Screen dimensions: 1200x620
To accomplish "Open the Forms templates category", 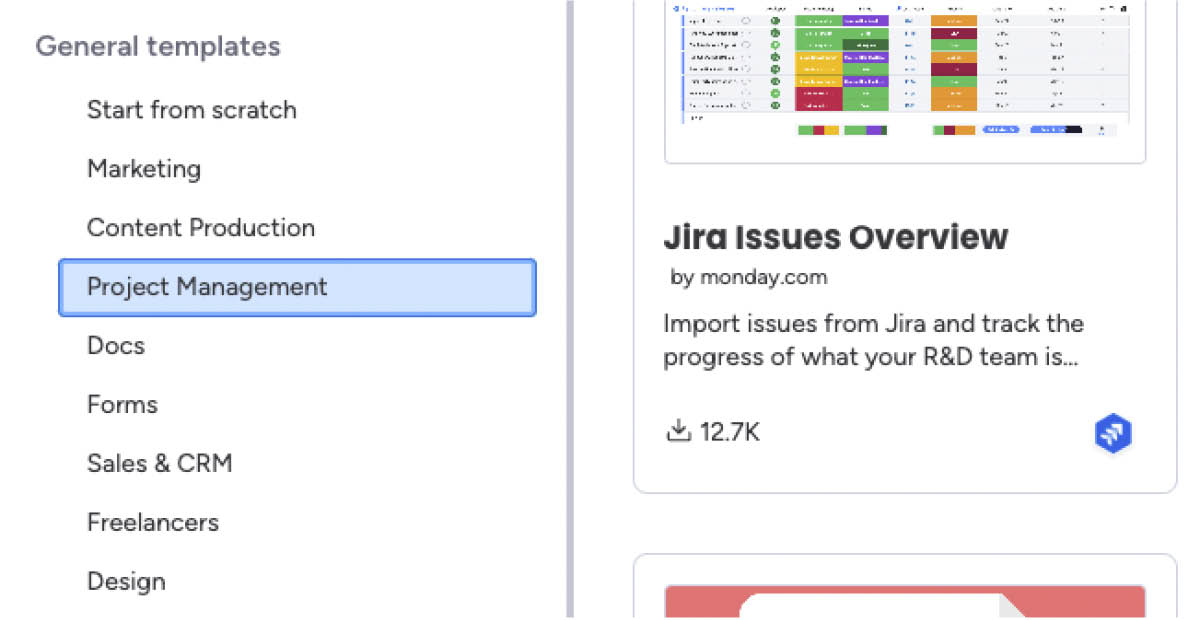I will pyautogui.click(x=122, y=405).
